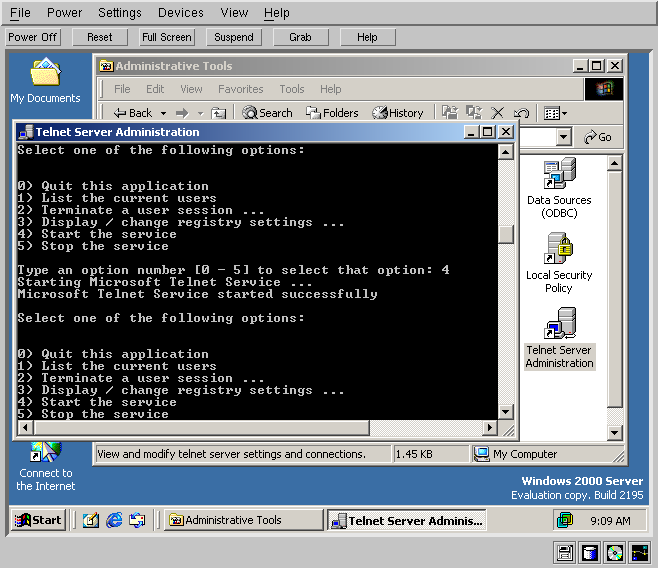Click the Help toolbar button

click(x=367, y=37)
